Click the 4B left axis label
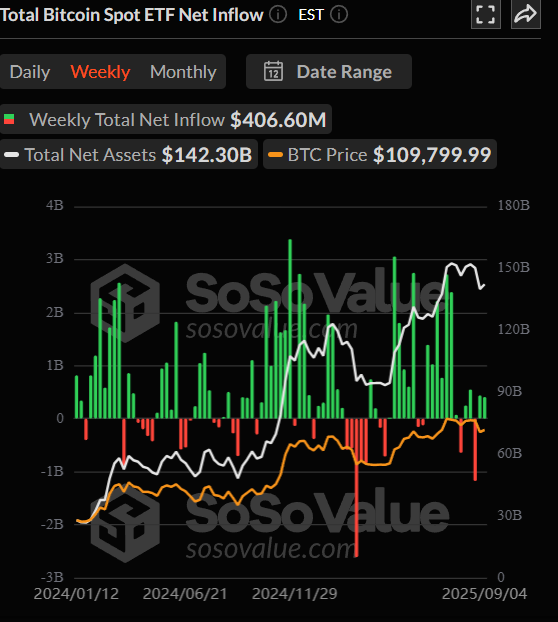Image resolution: width=558 pixels, height=622 pixels. (x=55, y=205)
